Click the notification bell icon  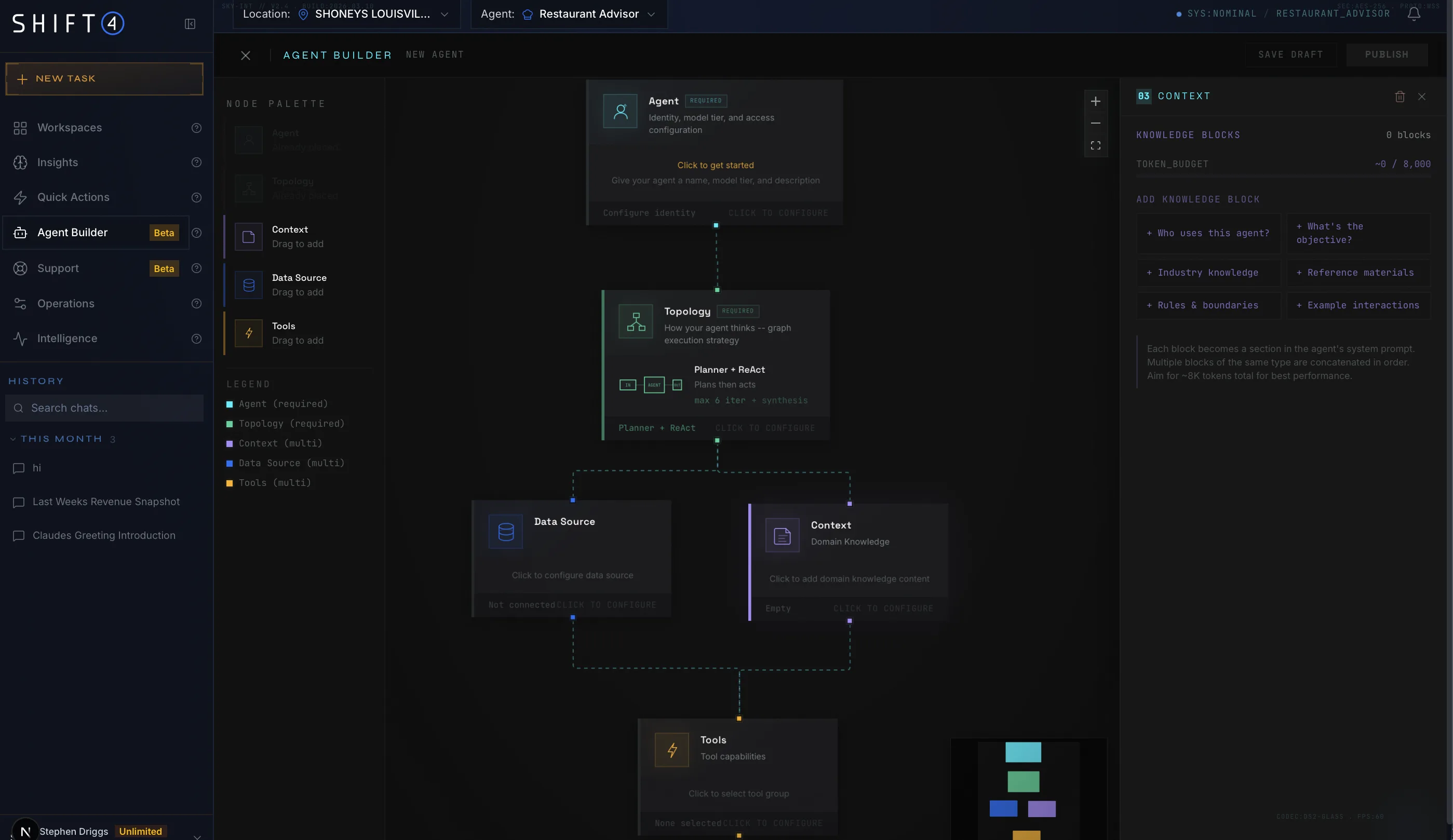[1414, 14]
